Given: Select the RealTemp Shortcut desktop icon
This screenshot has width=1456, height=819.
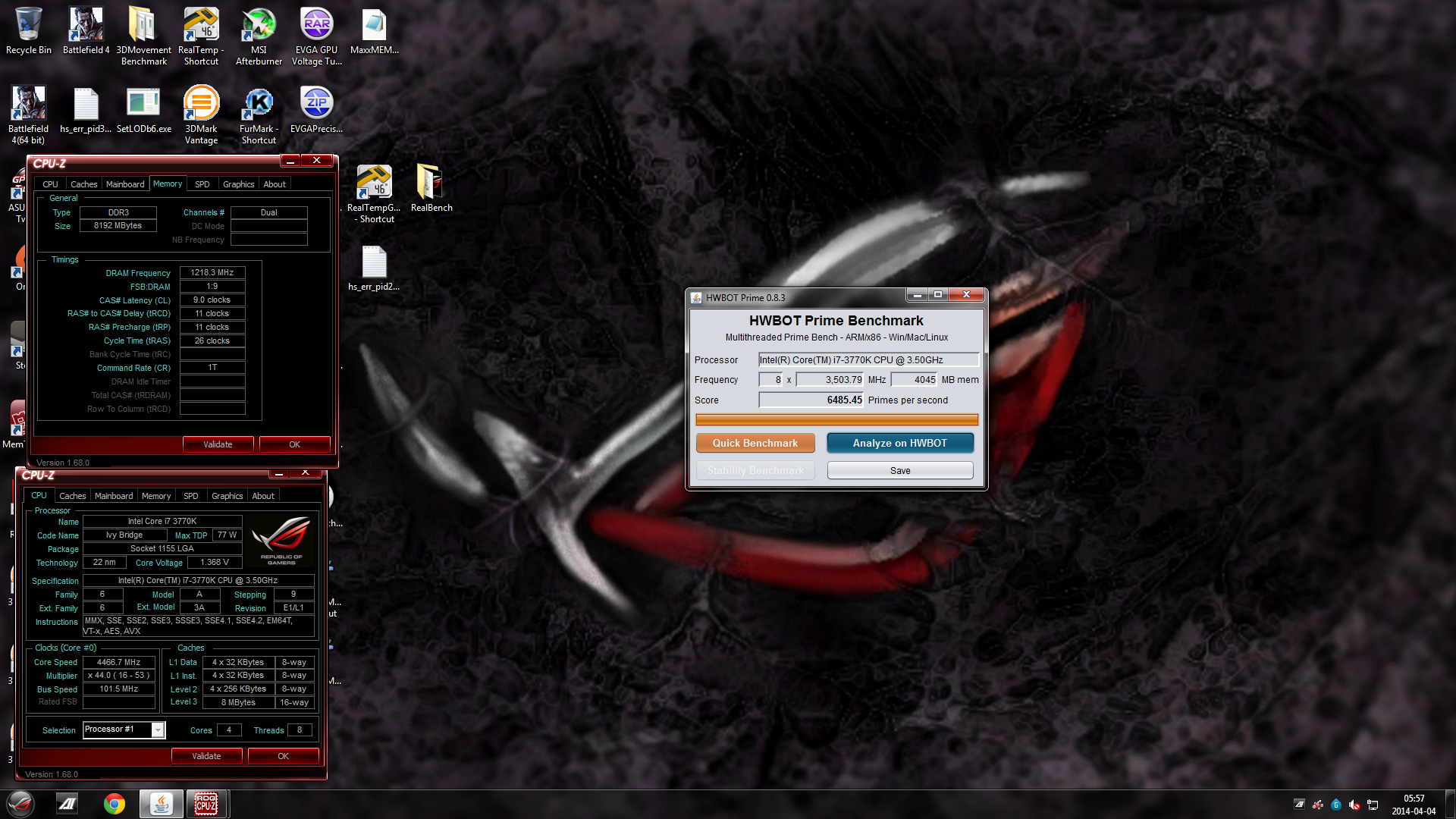Looking at the screenshot, I should click(x=201, y=36).
